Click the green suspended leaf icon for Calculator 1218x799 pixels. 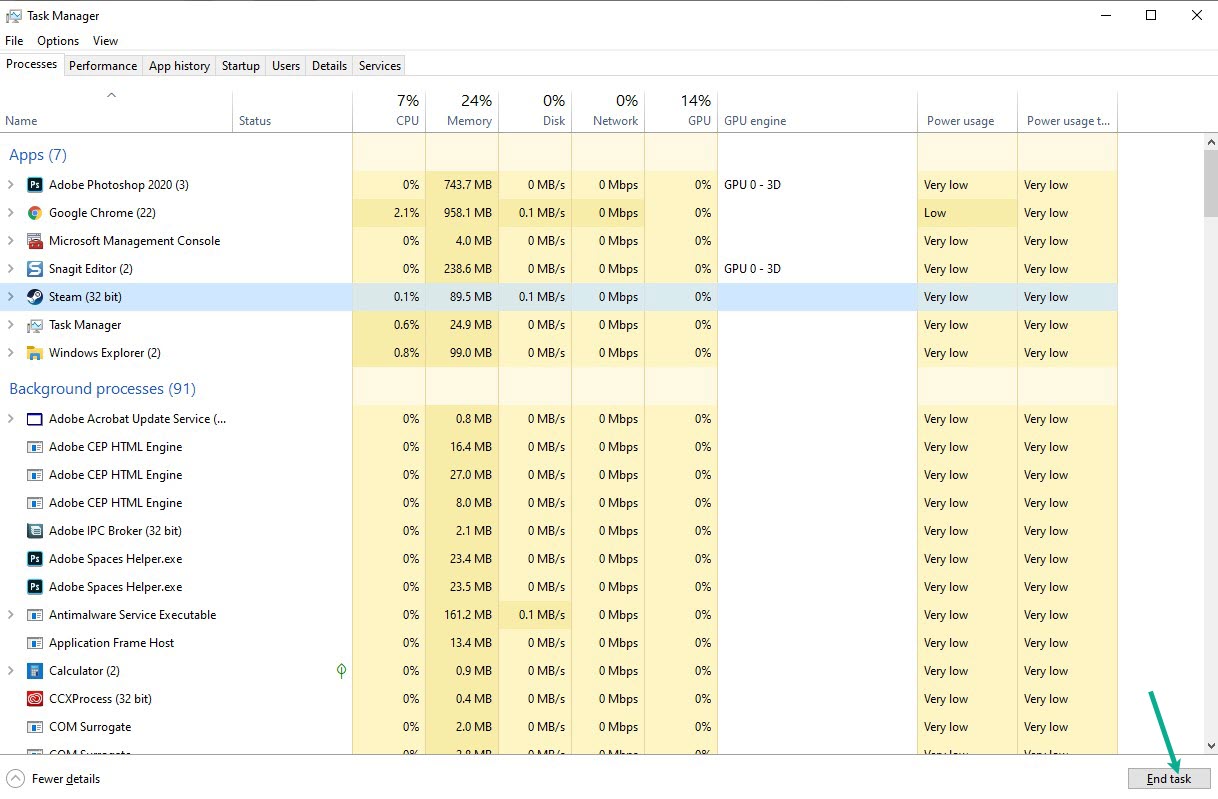tap(341, 671)
